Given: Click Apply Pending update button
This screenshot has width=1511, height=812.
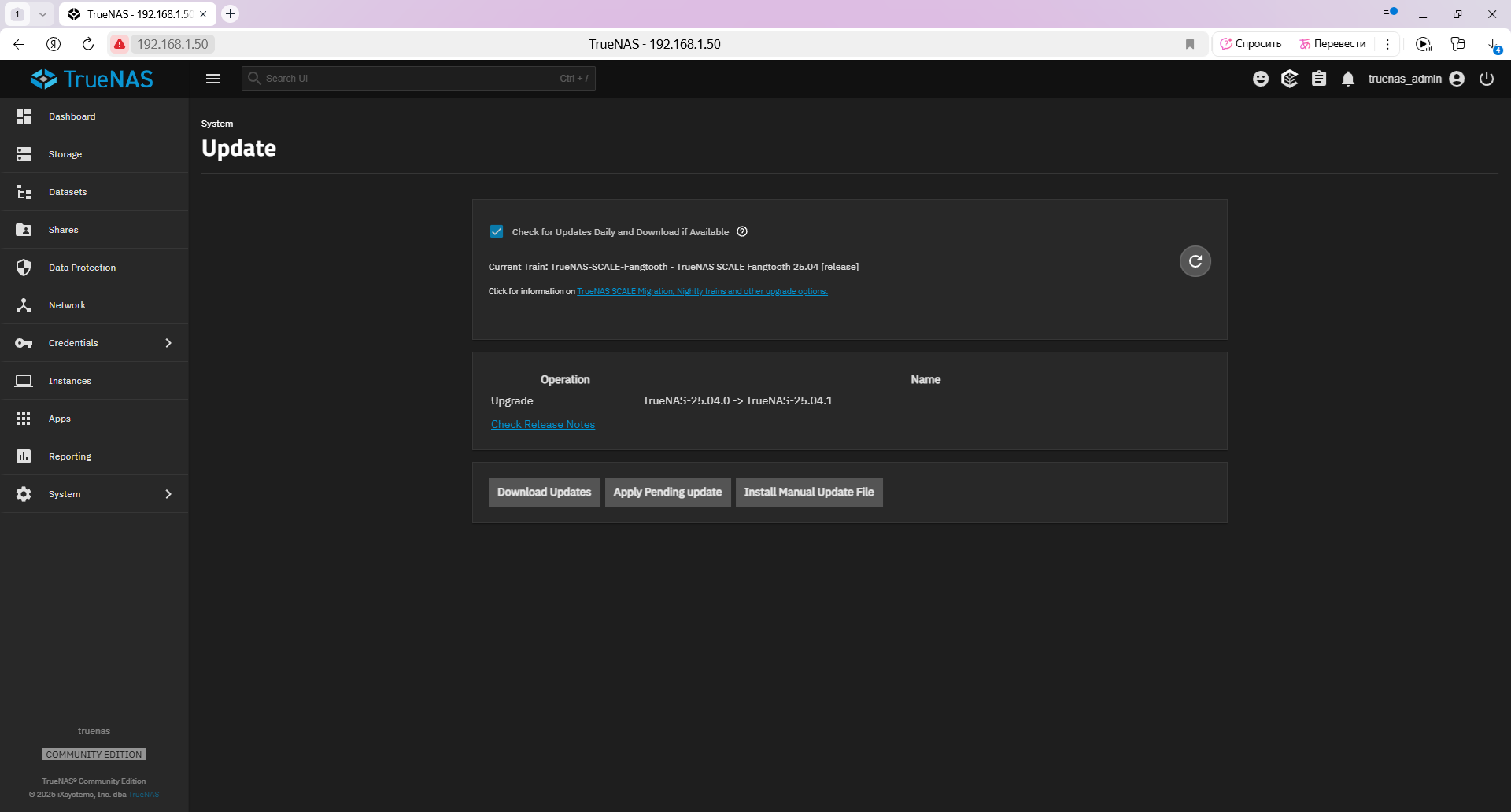Looking at the screenshot, I should 668,493.
